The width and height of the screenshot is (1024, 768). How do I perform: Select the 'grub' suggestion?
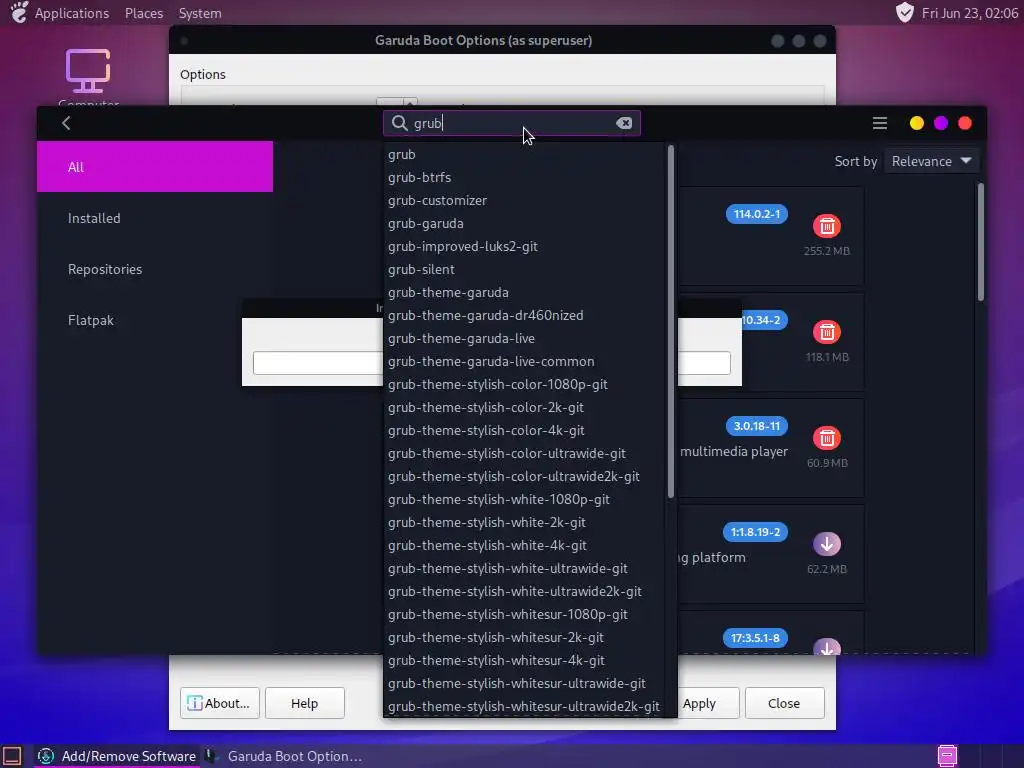(524, 154)
